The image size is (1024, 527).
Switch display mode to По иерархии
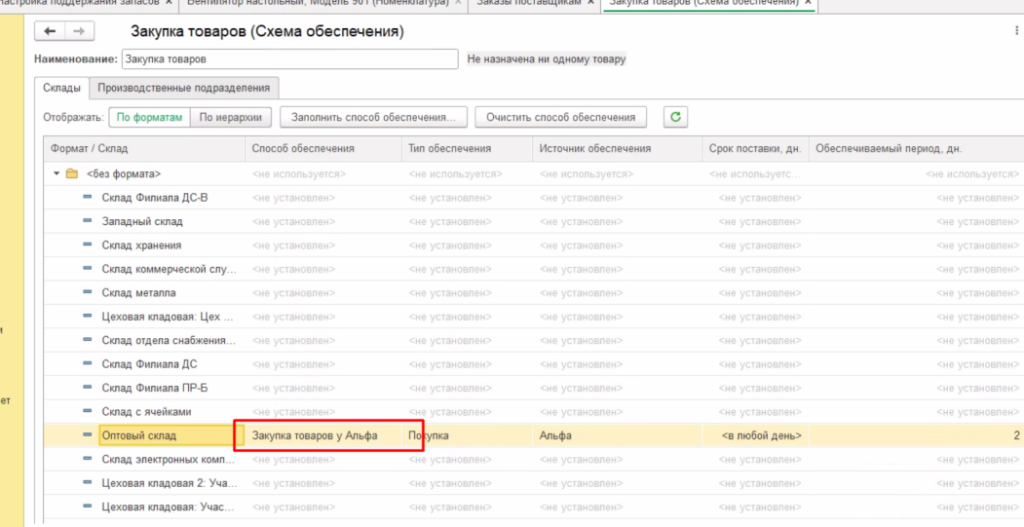pos(230,117)
